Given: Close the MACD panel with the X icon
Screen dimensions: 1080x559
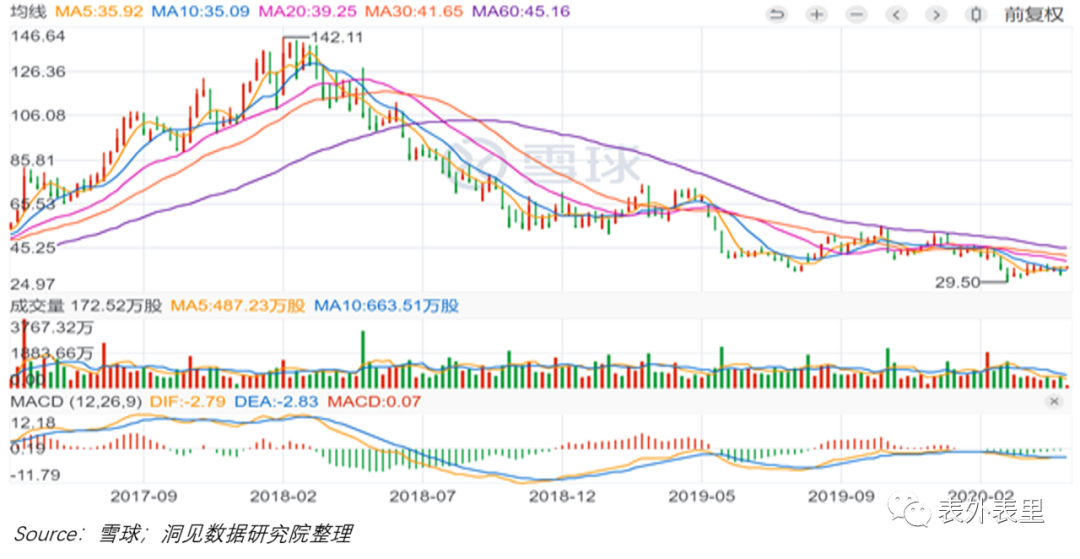Looking at the screenshot, I should tap(1053, 401).
